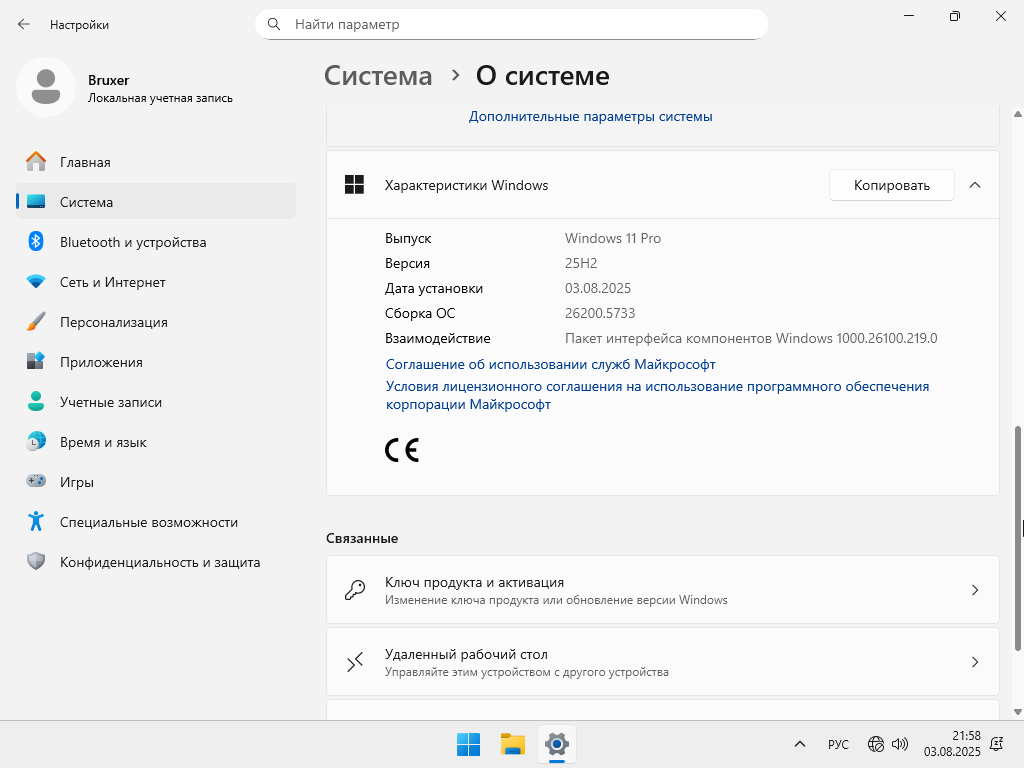This screenshot has height=768, width=1024.
Task: Open the Ключ продукта и активация card
Action: [x=663, y=590]
